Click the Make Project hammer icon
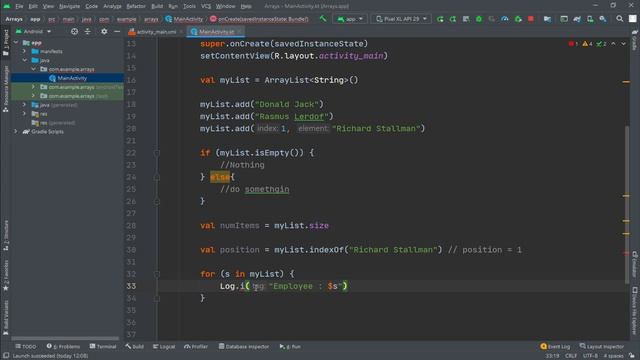Screen dimensions: 640x360 (323, 19)
